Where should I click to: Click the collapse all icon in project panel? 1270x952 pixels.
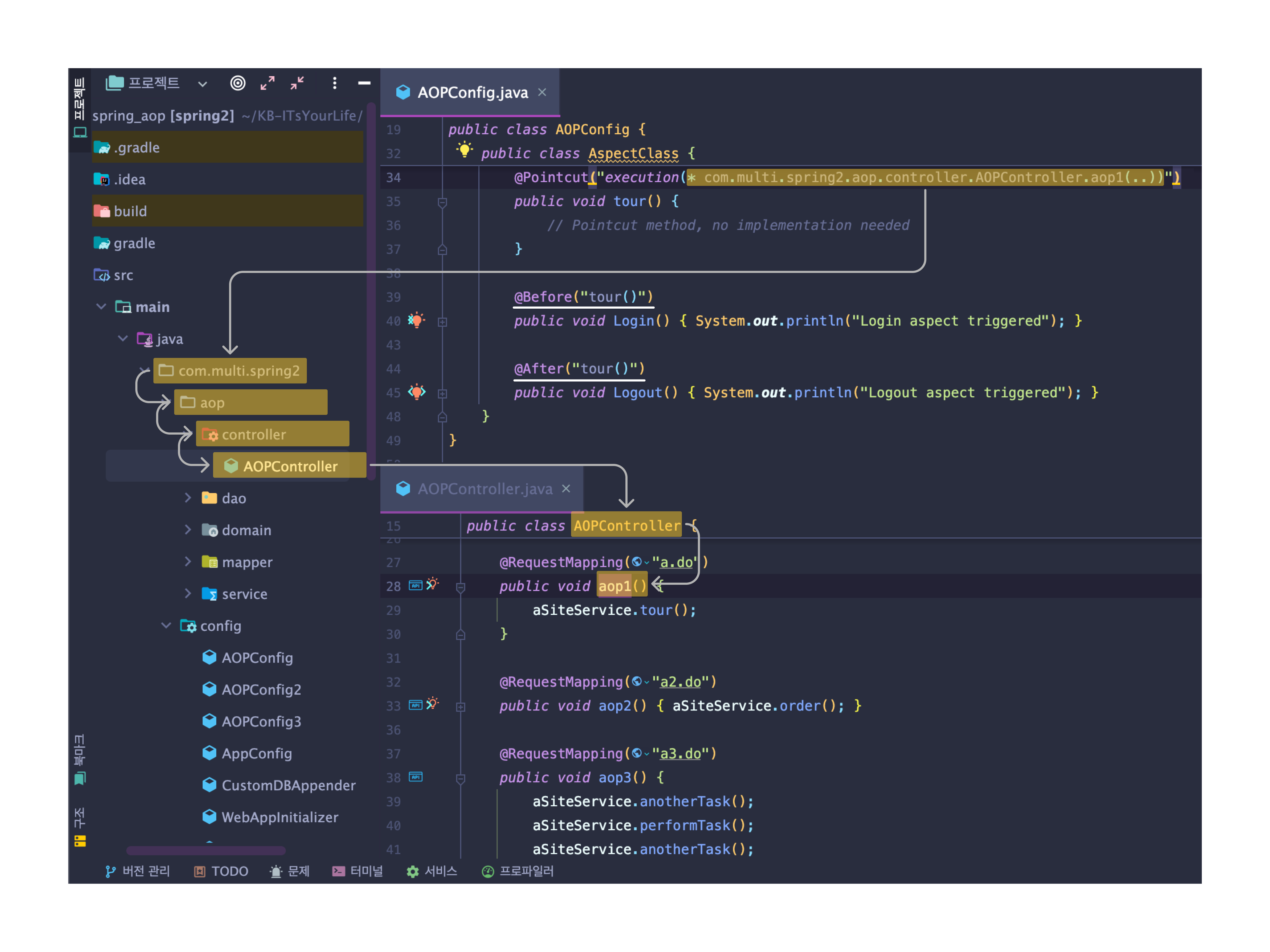coord(297,83)
